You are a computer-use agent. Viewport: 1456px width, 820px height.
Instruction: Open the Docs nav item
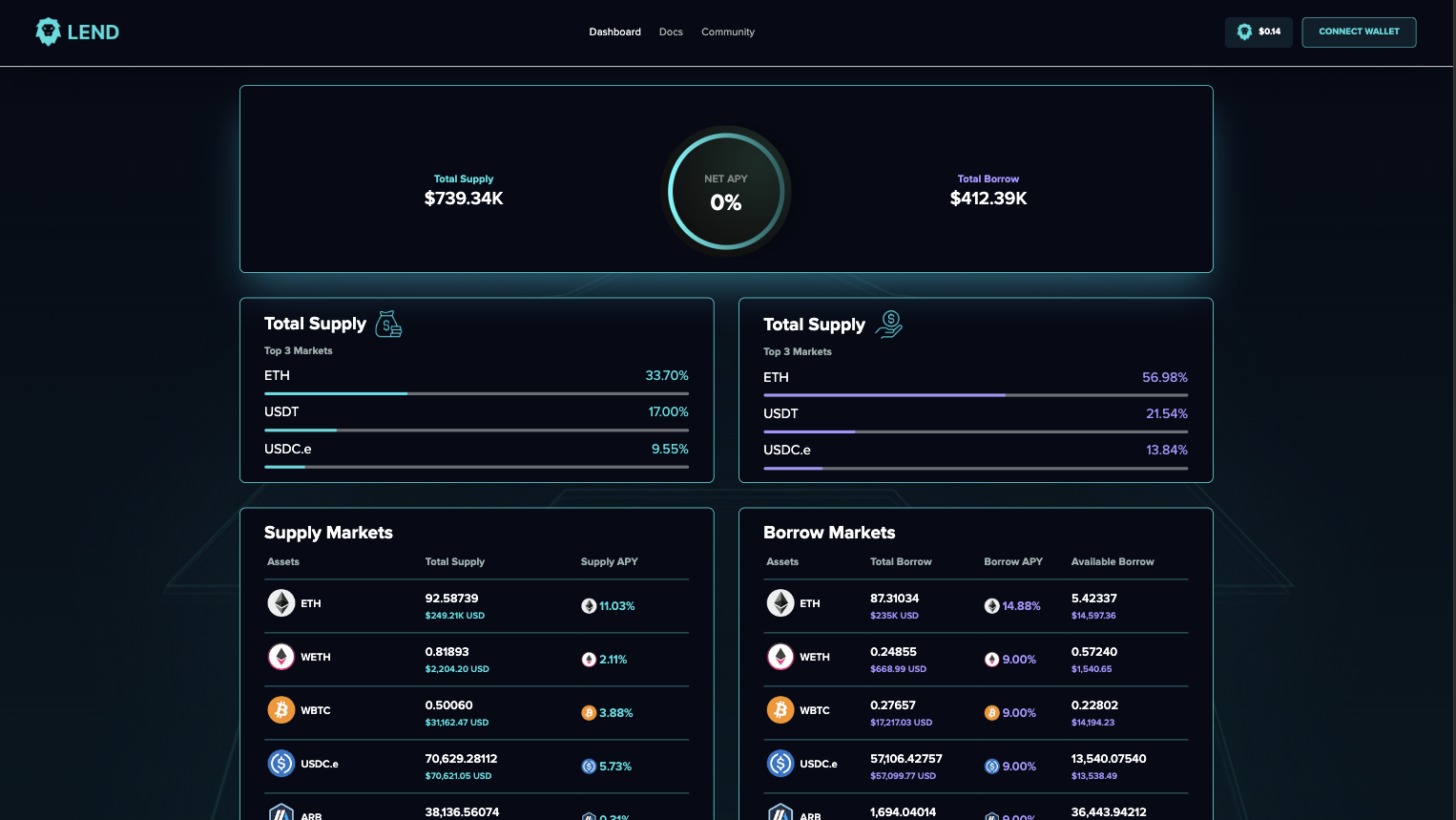point(671,32)
